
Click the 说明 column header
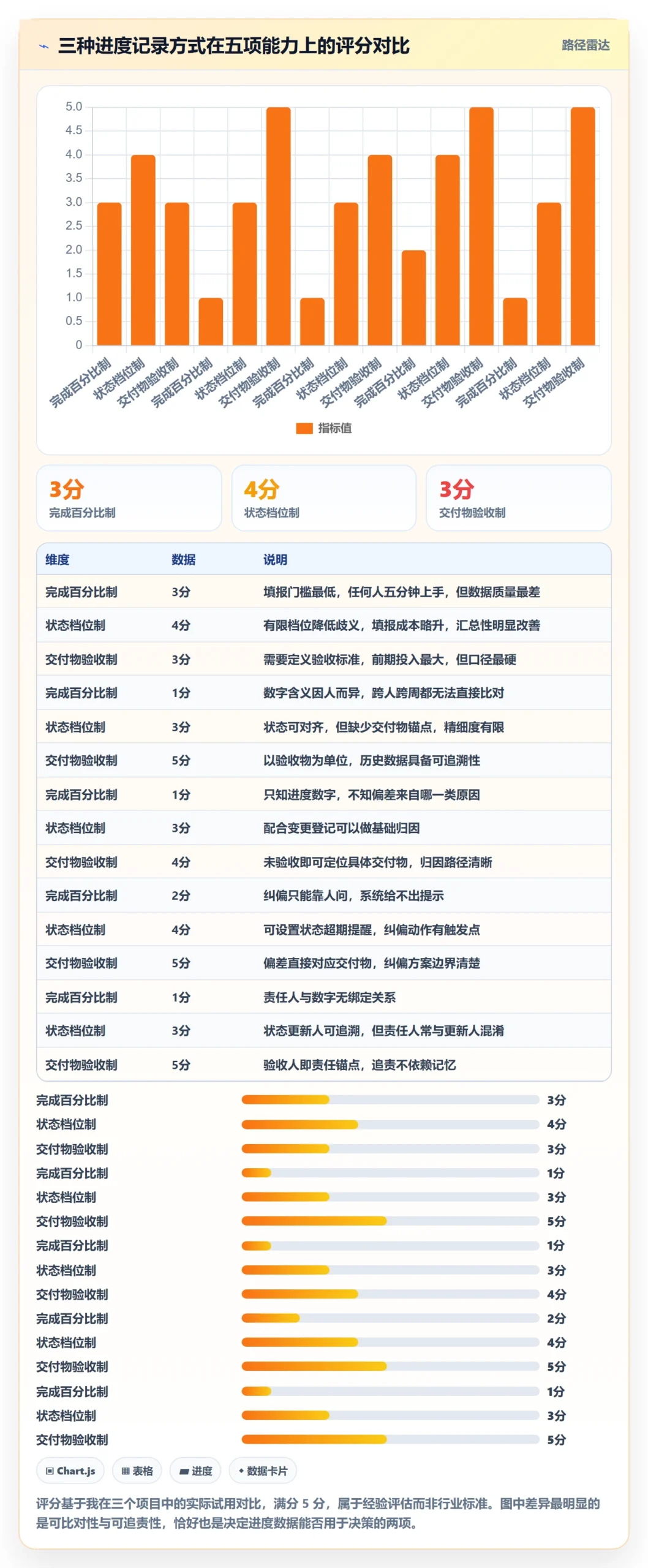pos(276,559)
